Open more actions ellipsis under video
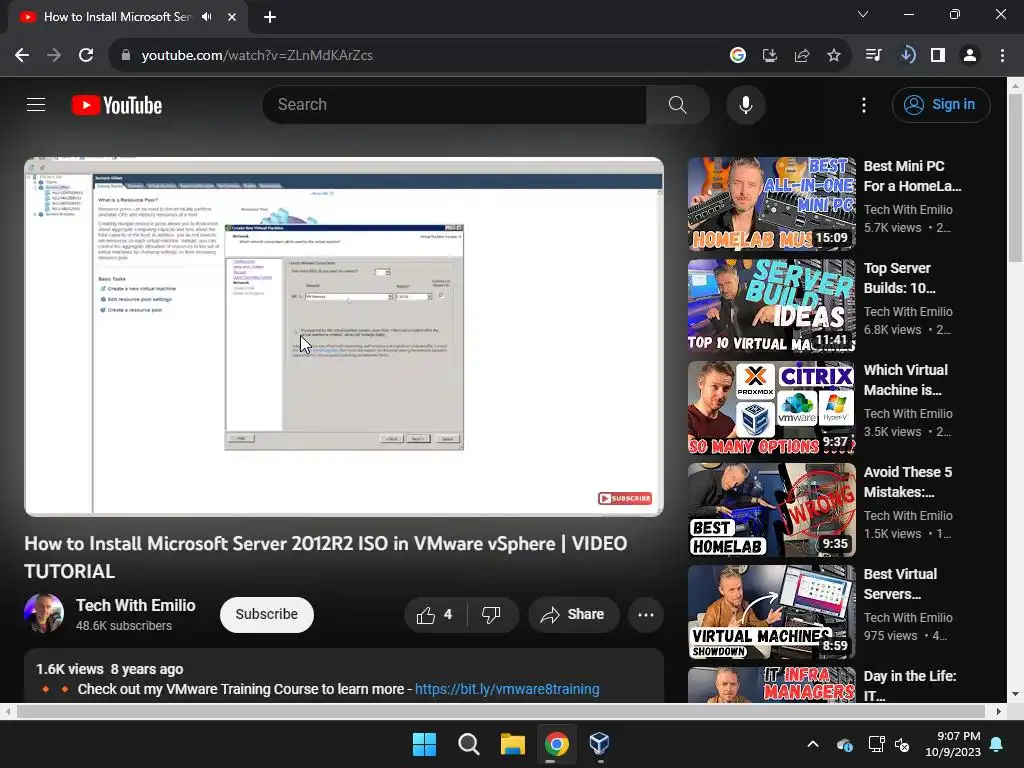The height and width of the screenshot is (768, 1024). pyautogui.click(x=646, y=615)
